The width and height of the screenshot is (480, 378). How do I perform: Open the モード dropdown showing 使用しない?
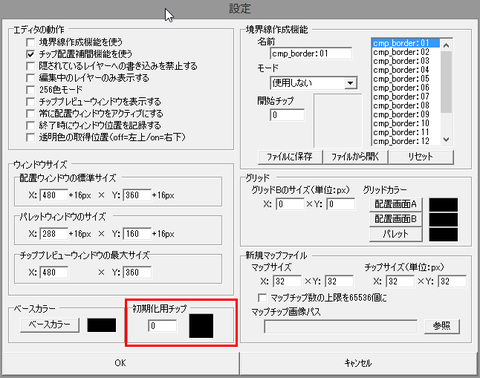pos(313,83)
